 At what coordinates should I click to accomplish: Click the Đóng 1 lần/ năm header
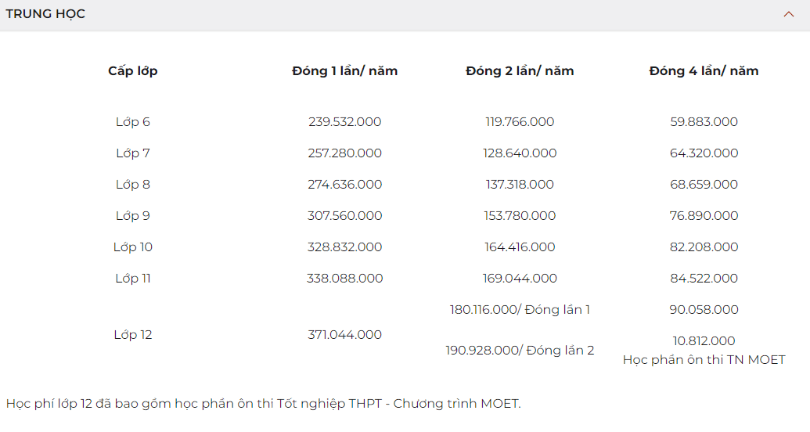pos(345,71)
